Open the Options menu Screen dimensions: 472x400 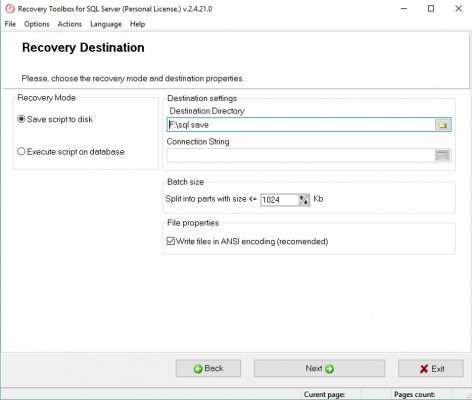click(37, 24)
